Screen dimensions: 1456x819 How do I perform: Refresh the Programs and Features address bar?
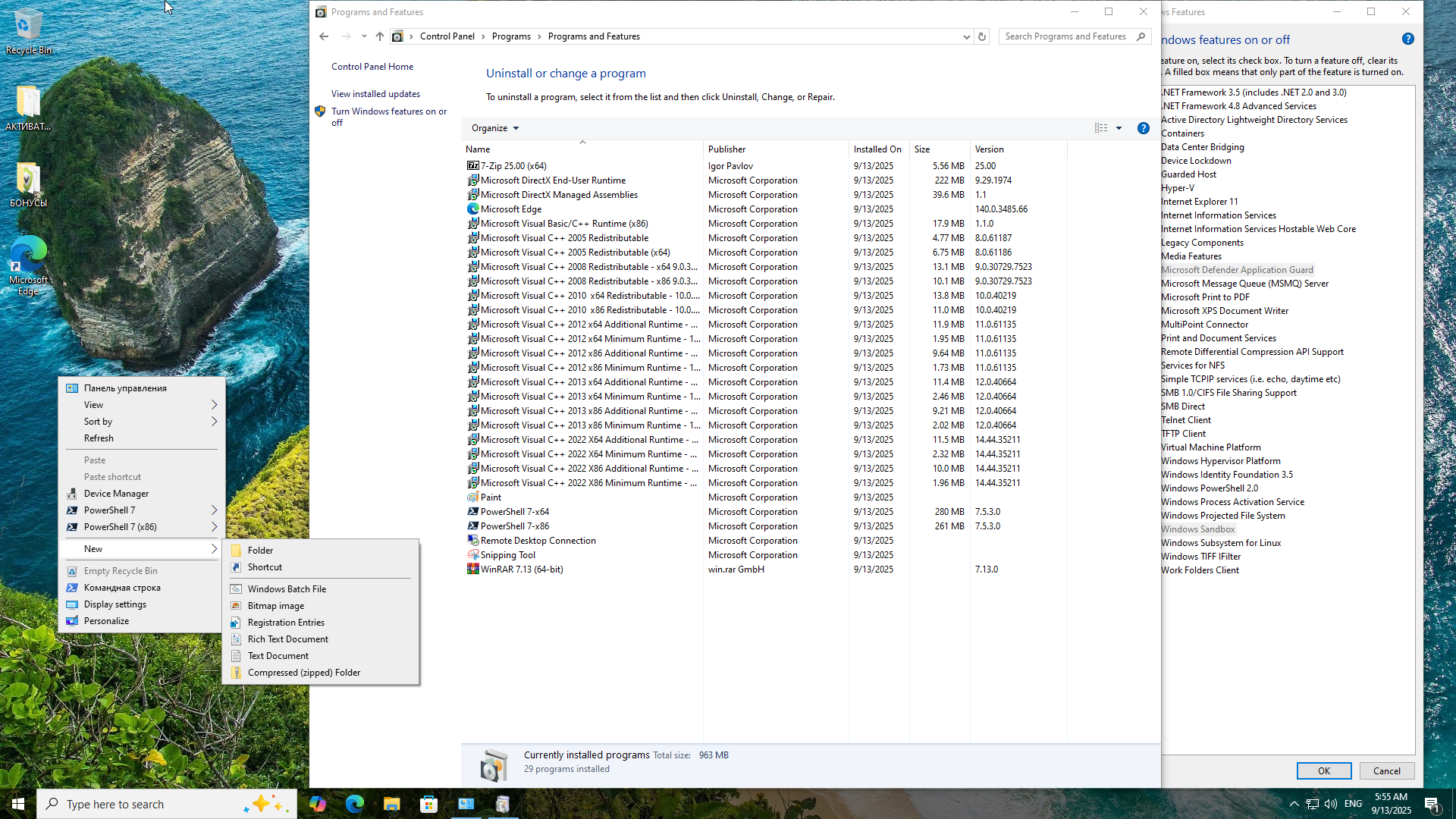tap(982, 36)
